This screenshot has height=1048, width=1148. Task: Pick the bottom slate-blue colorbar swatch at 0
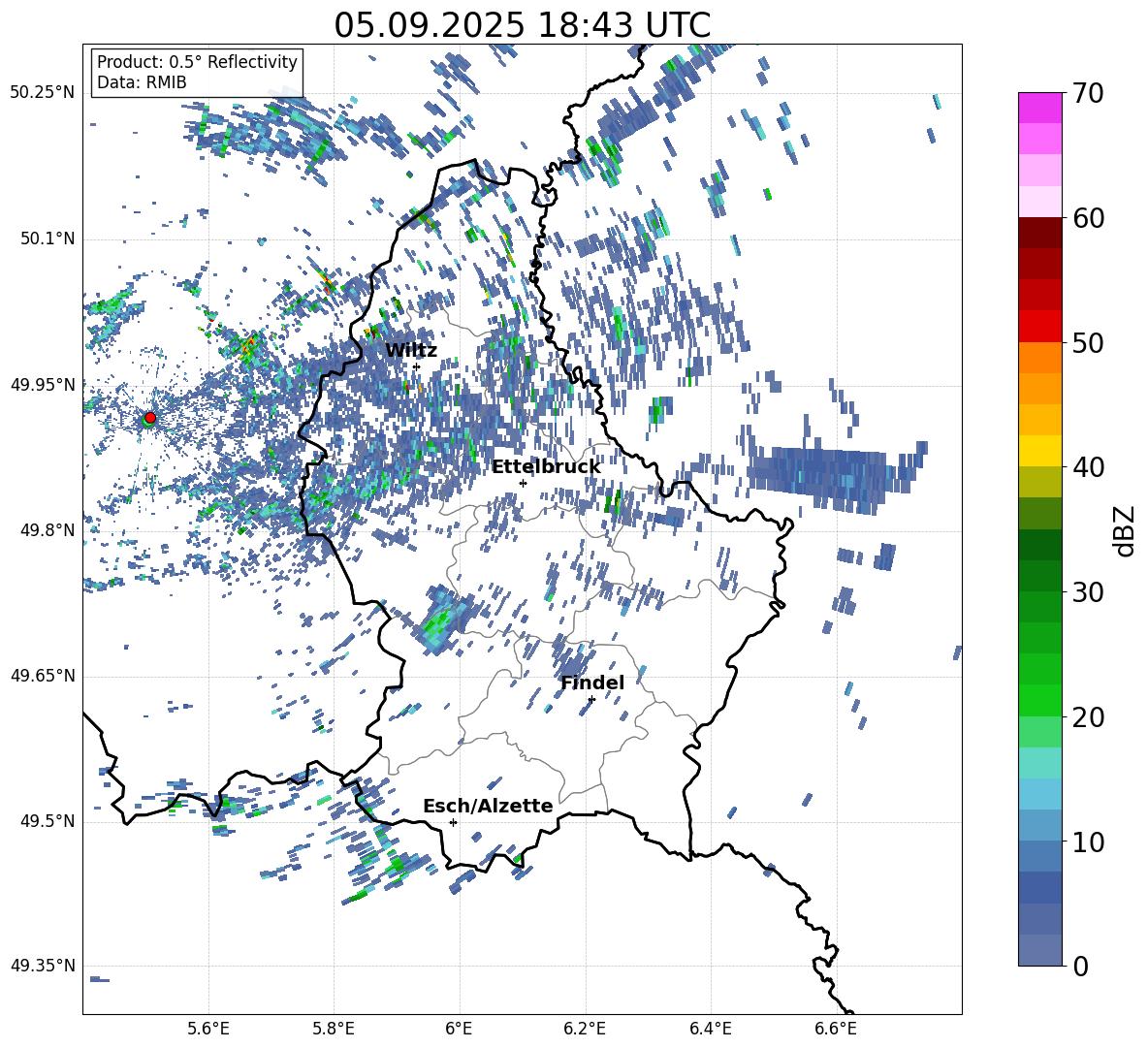click(x=1039, y=950)
